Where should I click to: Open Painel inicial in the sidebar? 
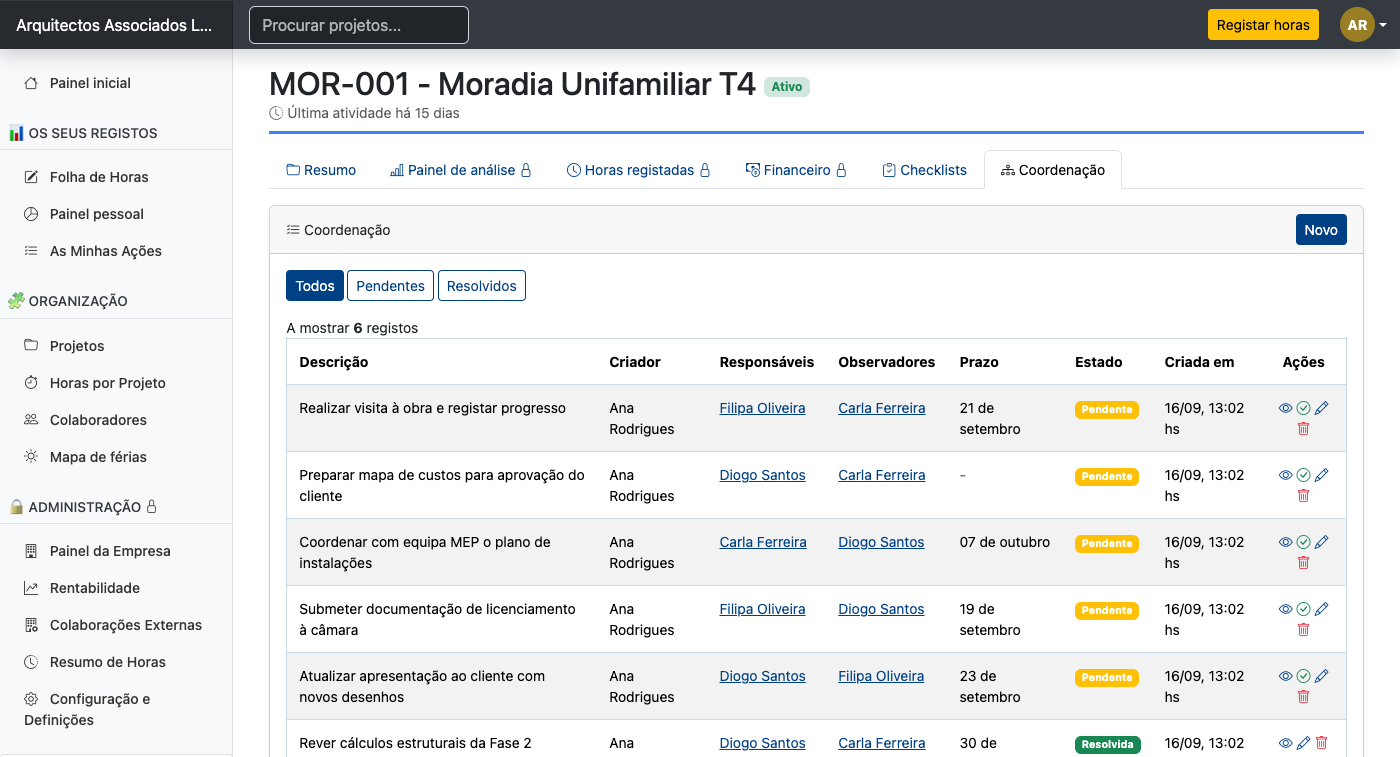pyautogui.click(x=90, y=83)
